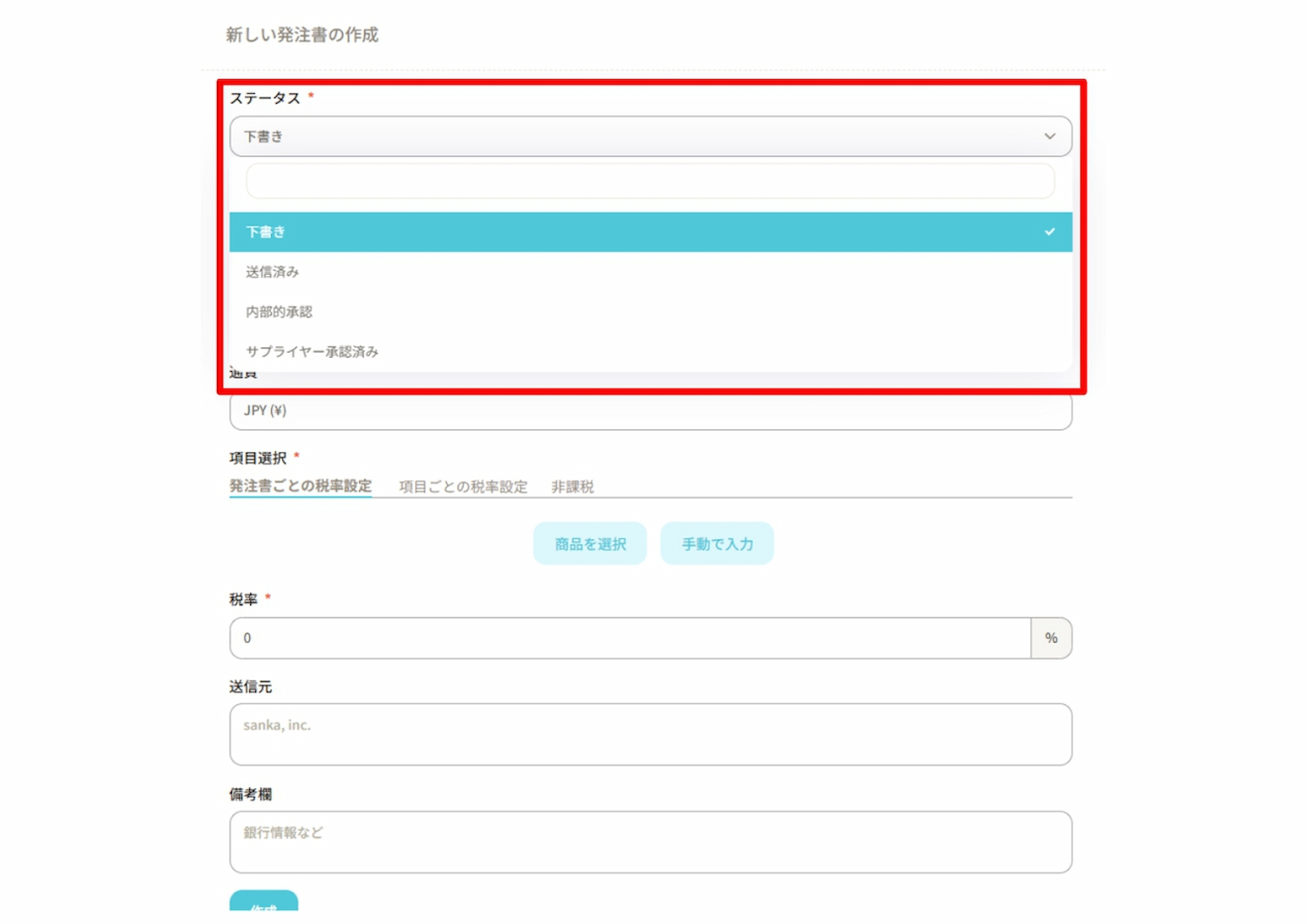Switch to 項目ごとの税率設定 tab
The image size is (1307, 924).
click(x=464, y=487)
